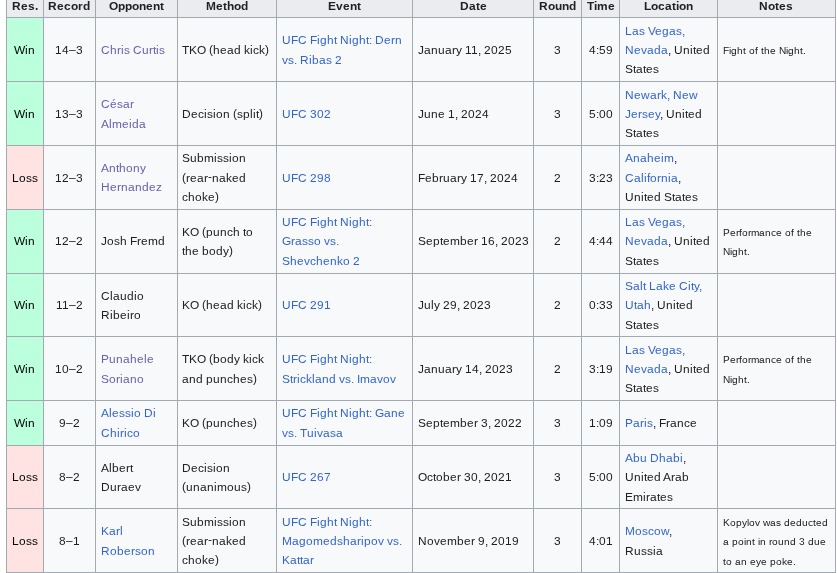The image size is (837, 573).
Task: Click the Event column header
Action: pyautogui.click(x=344, y=7)
